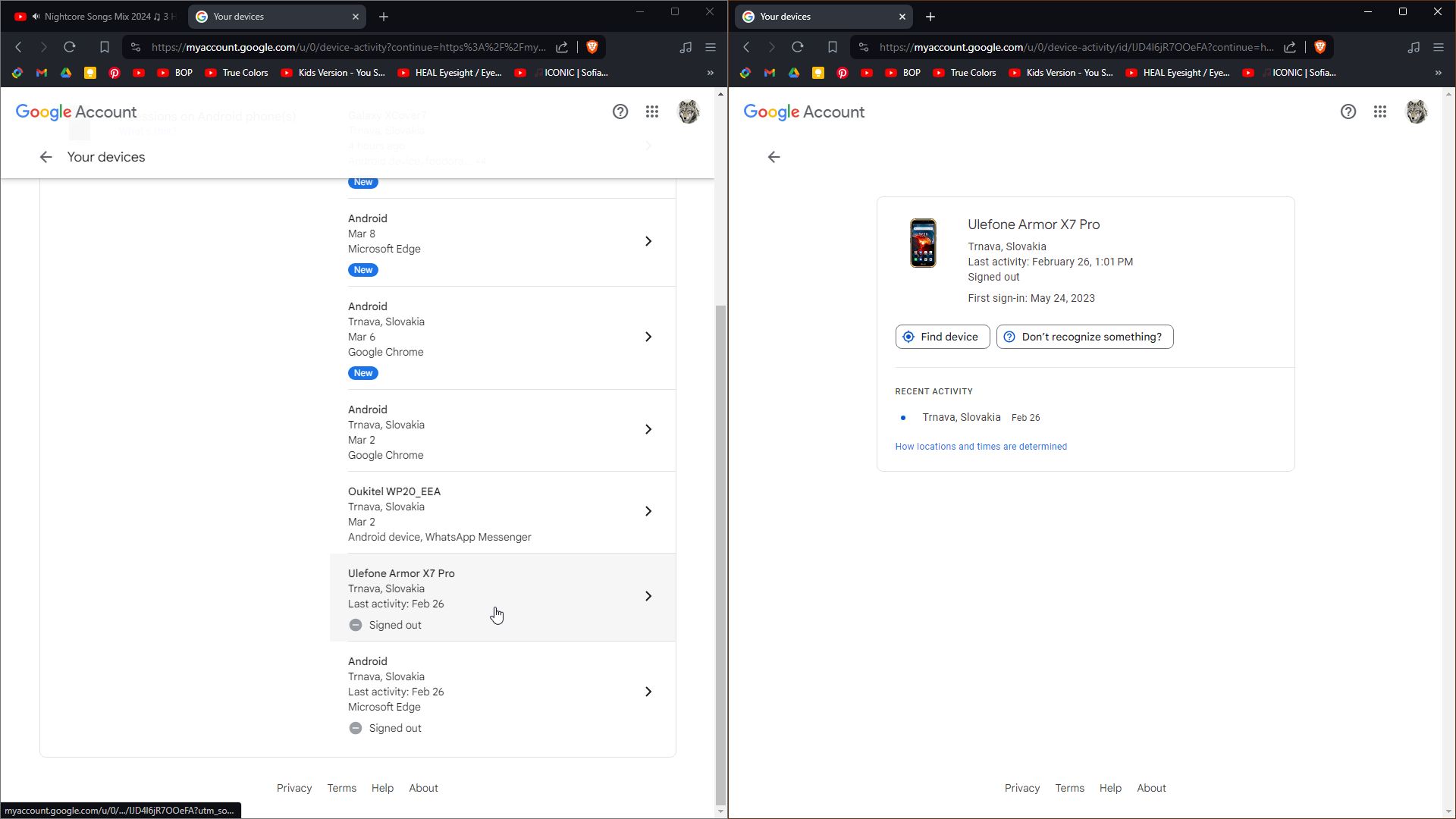Click Find device button
The height and width of the screenshot is (819, 1456).
(x=942, y=337)
